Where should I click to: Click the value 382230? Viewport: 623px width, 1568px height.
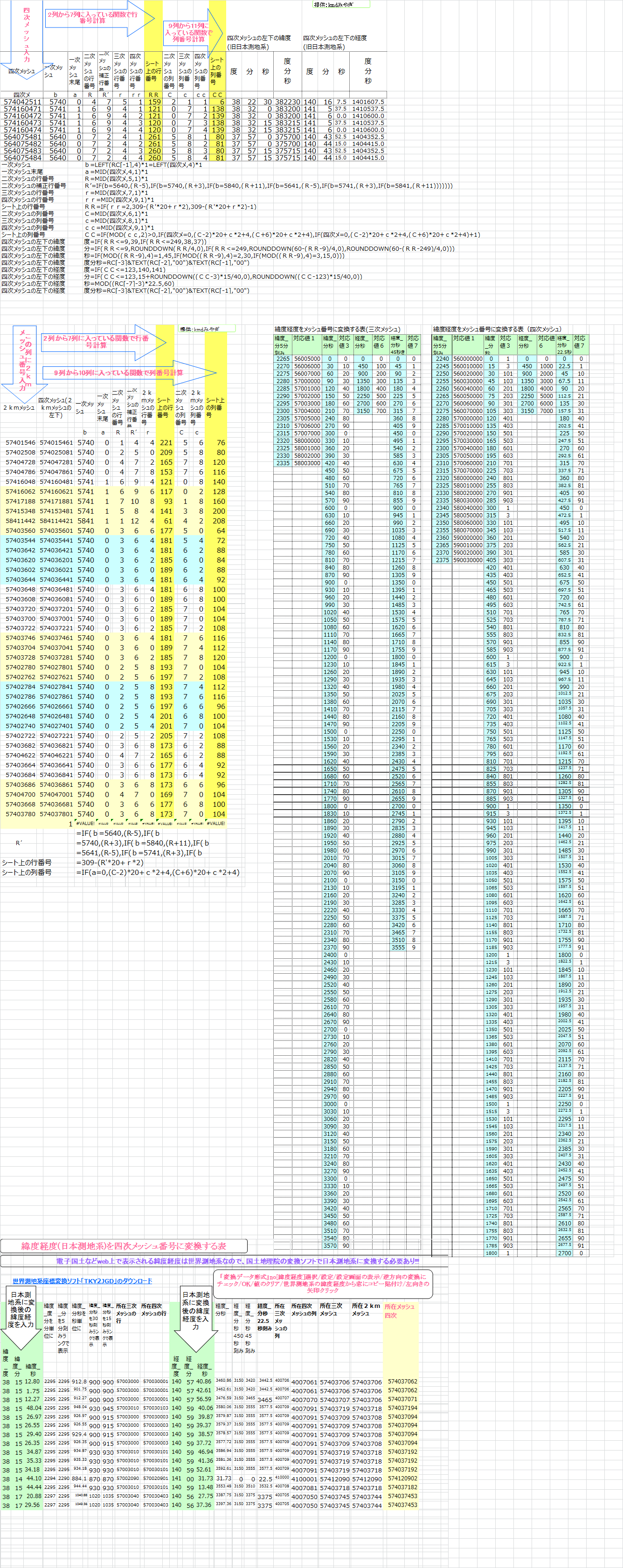coord(287,102)
